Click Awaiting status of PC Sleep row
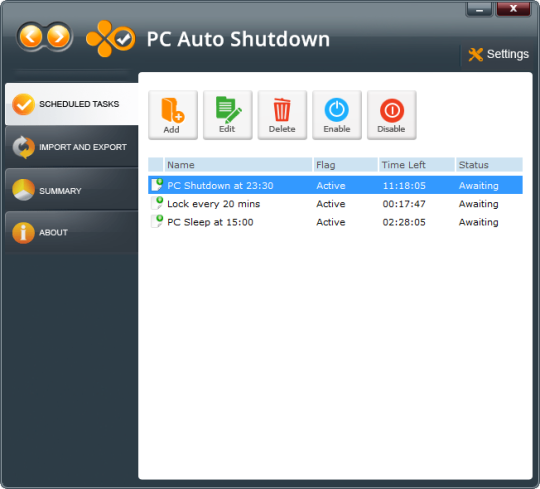The width and height of the screenshot is (540, 489). coord(478,222)
